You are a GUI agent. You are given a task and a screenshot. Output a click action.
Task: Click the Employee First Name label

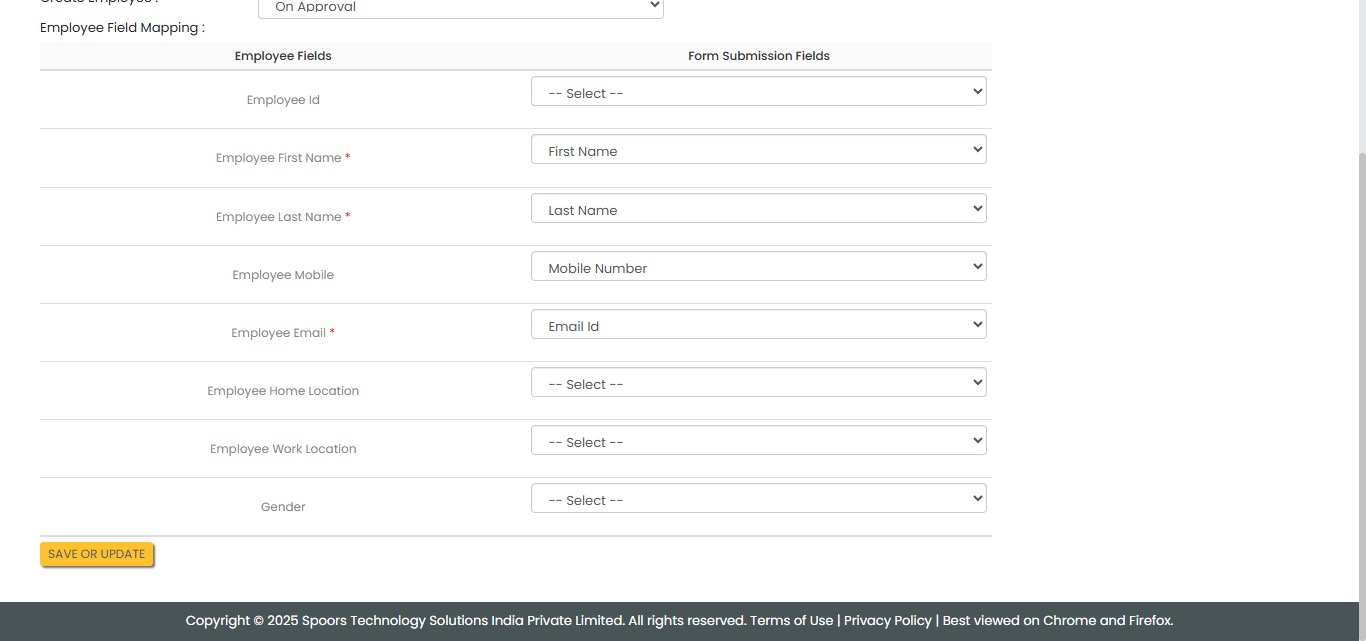point(278,158)
